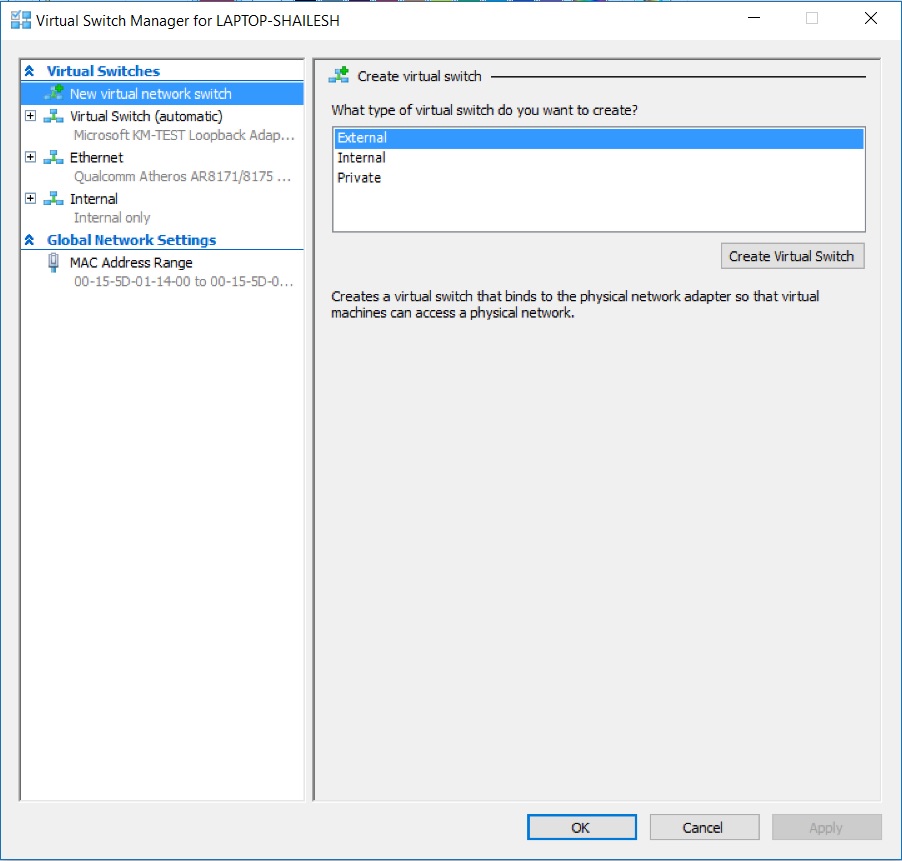Confirm with the OK button
902x861 pixels.
point(582,827)
